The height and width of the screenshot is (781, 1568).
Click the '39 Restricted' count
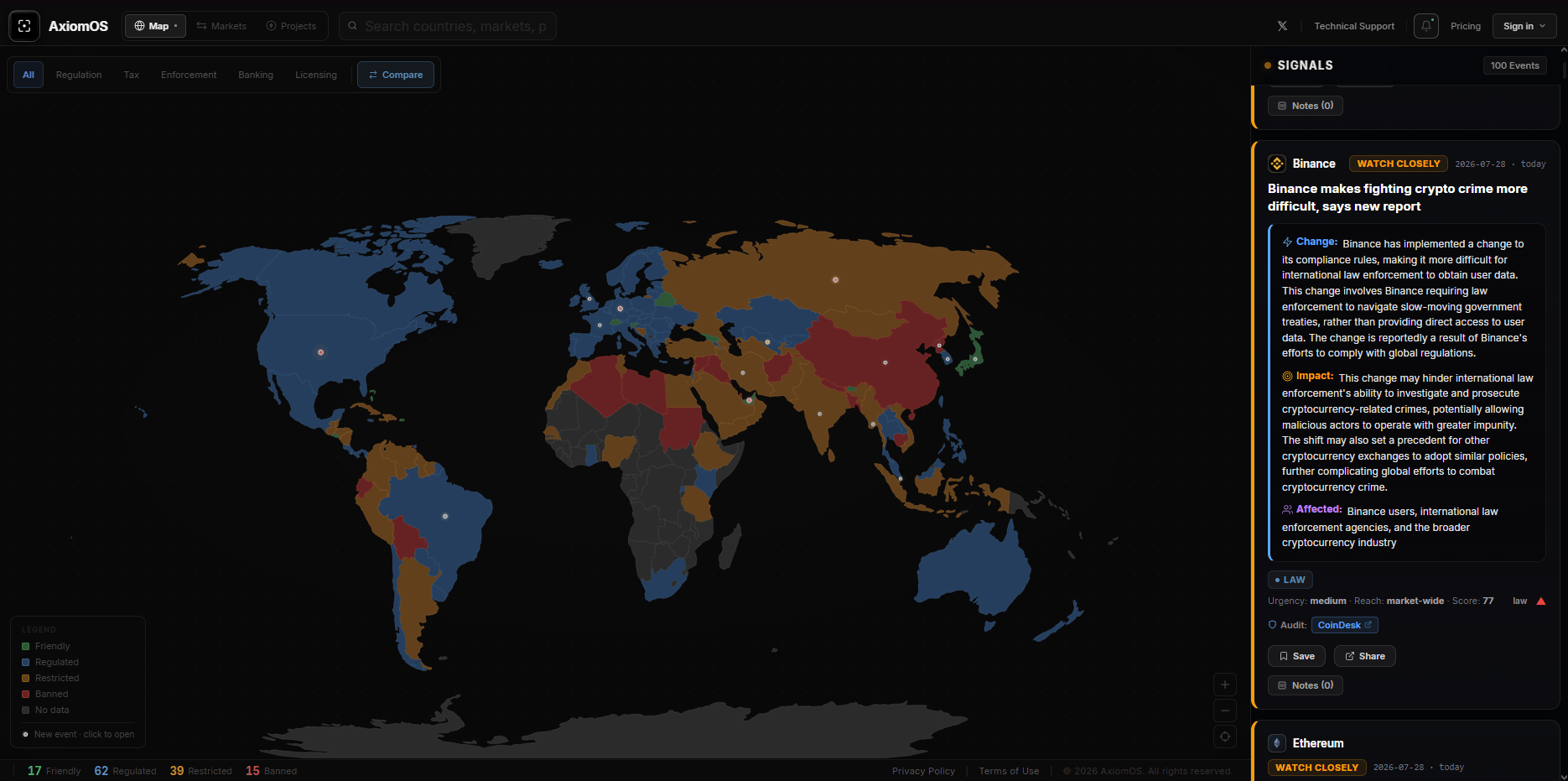(201, 771)
